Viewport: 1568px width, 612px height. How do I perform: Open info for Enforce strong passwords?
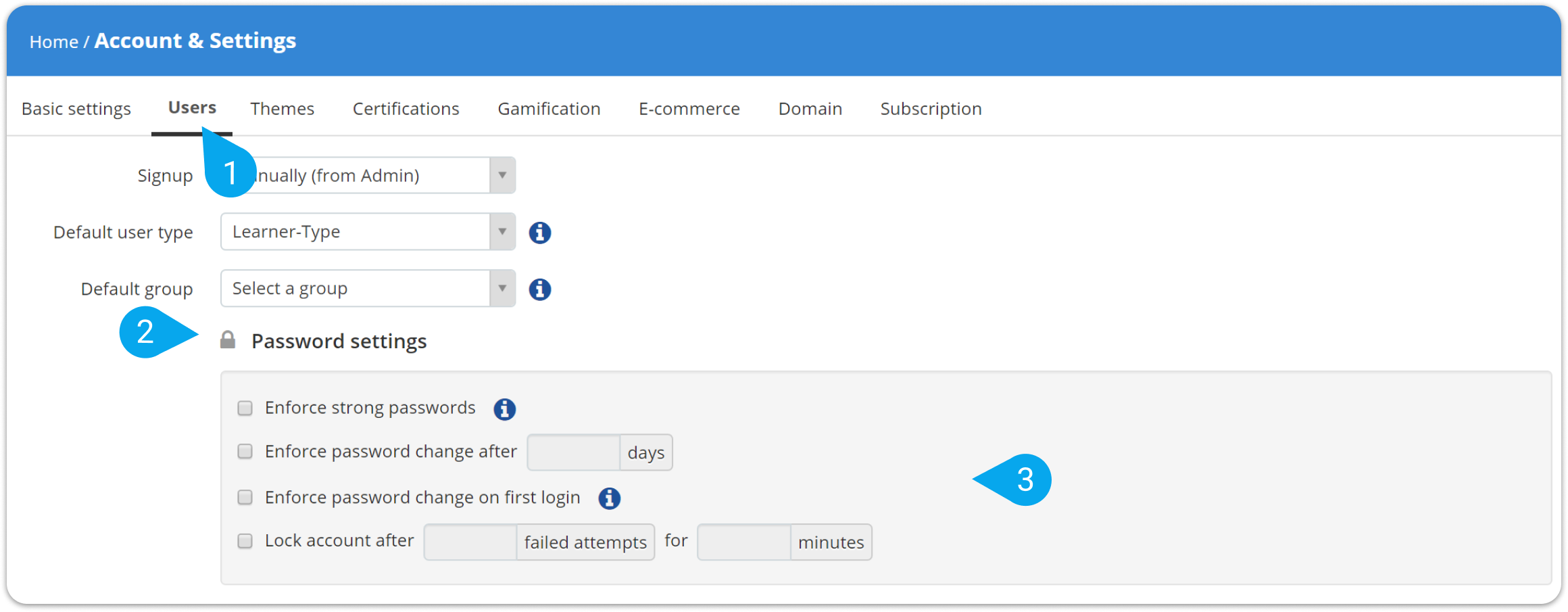(504, 408)
